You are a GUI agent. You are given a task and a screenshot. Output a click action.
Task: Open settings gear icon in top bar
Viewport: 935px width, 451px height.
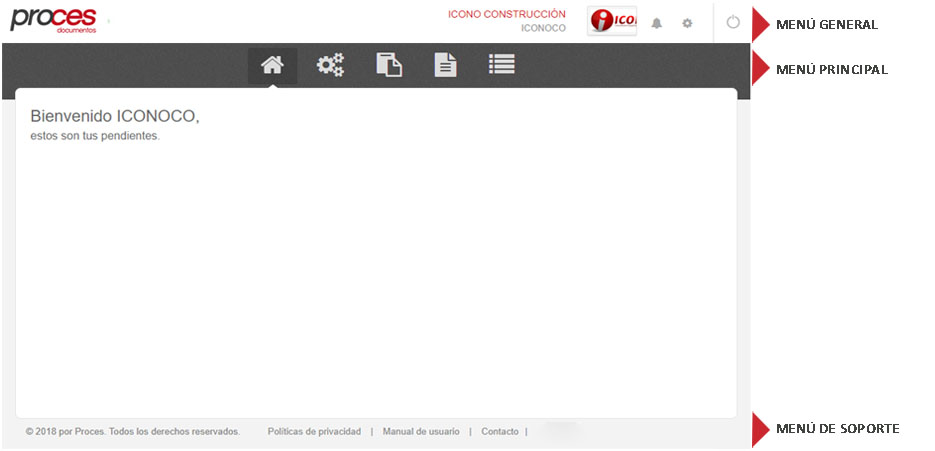[x=687, y=23]
